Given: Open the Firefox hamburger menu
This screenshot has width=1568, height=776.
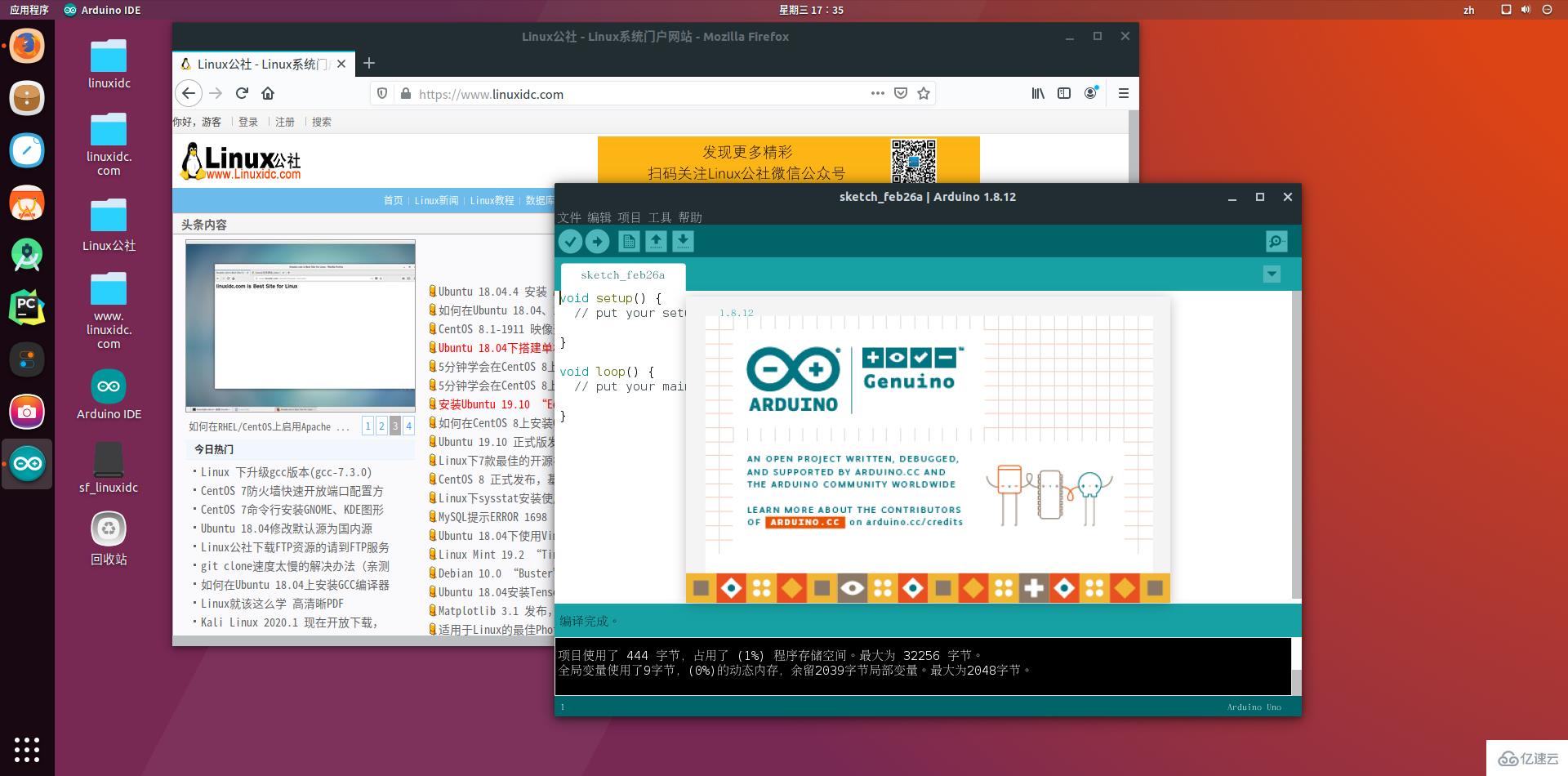Looking at the screenshot, I should 1124,93.
